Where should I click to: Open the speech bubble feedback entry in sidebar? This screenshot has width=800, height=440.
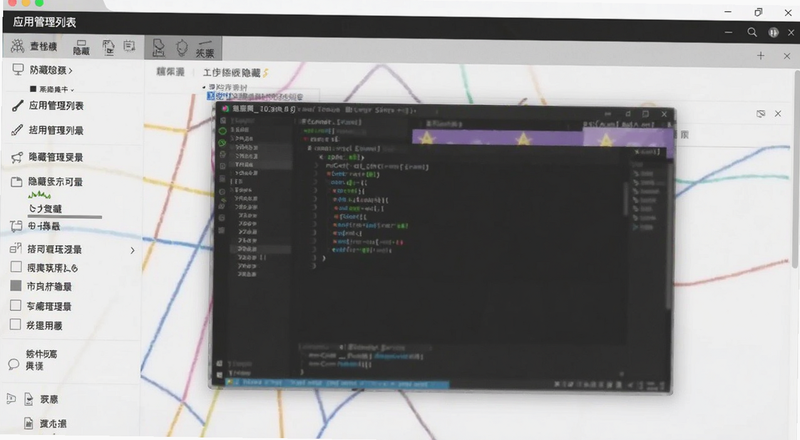(x=34, y=360)
